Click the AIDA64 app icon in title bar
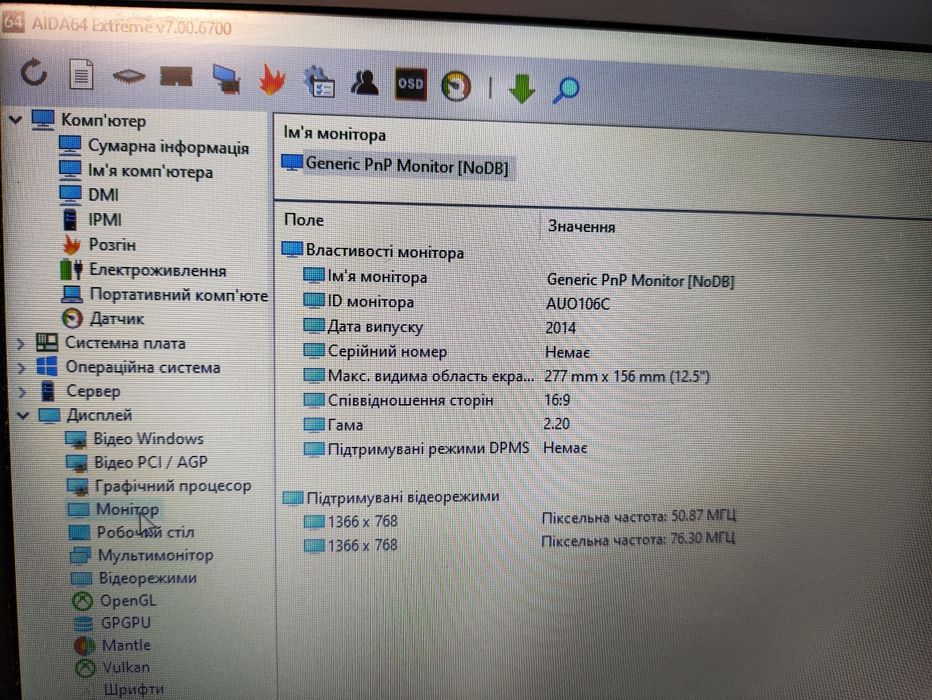932x700 pixels. [x=13, y=23]
